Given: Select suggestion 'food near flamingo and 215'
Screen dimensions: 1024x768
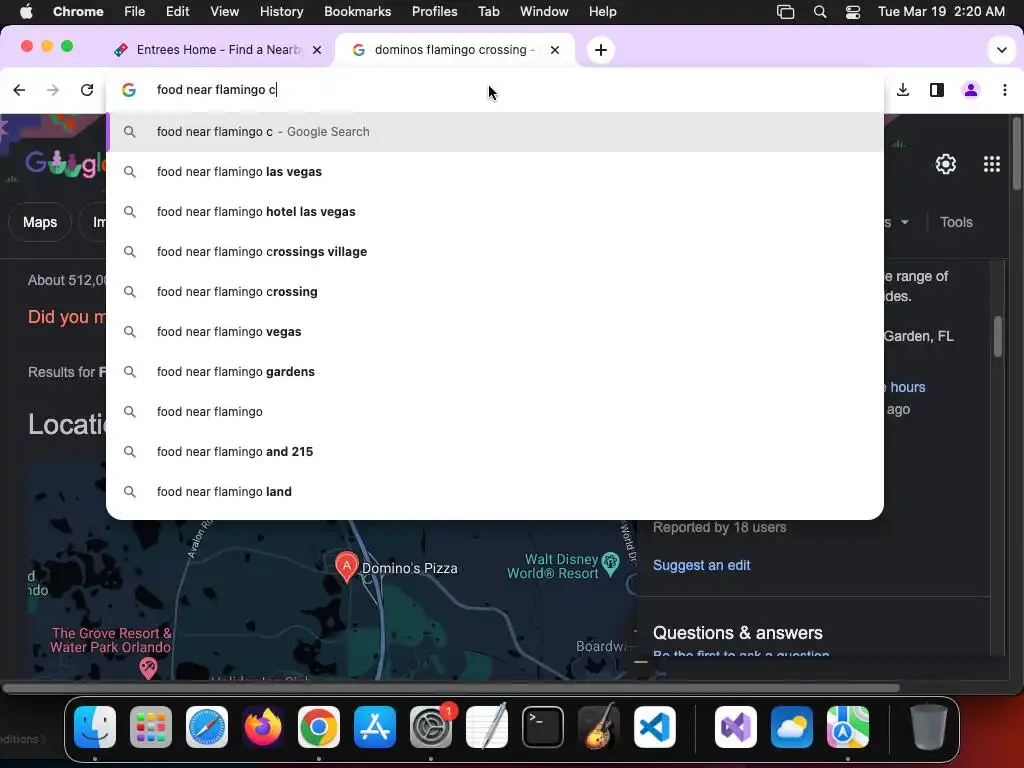Looking at the screenshot, I should tap(495, 452).
